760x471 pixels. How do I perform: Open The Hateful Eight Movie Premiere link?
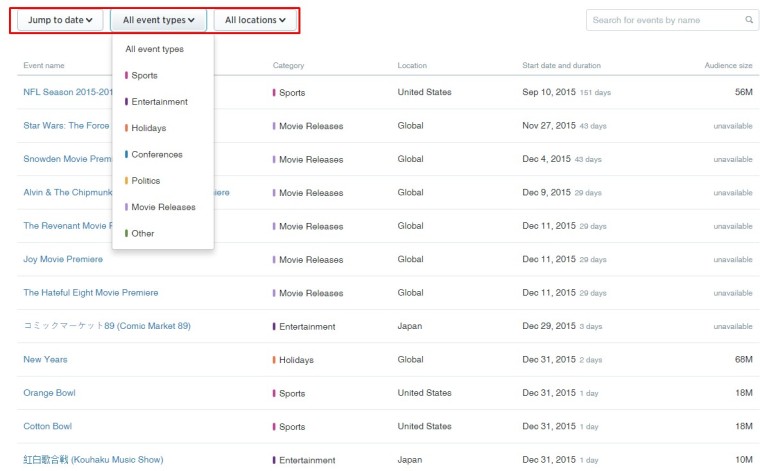click(91, 293)
